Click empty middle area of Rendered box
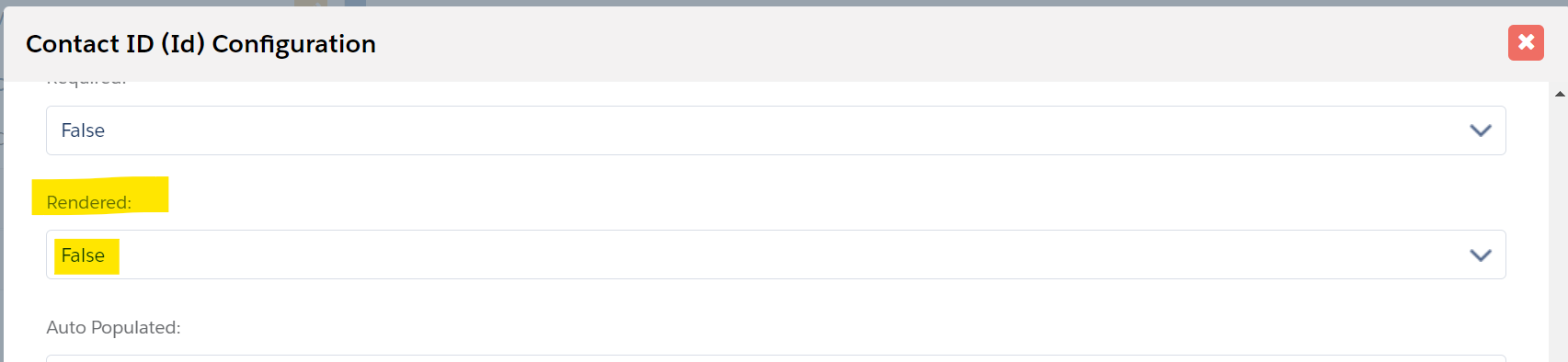 775,255
